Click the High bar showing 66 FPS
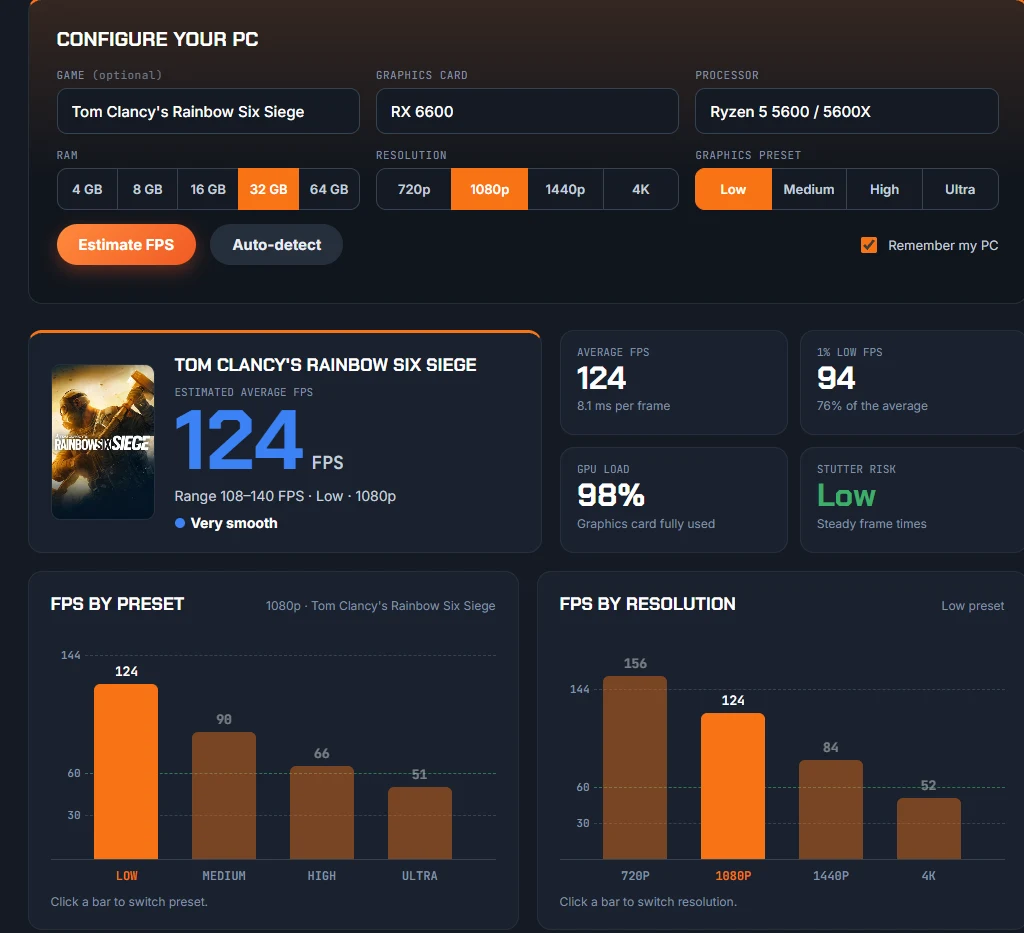Image resolution: width=1024 pixels, height=933 pixels. [x=322, y=812]
